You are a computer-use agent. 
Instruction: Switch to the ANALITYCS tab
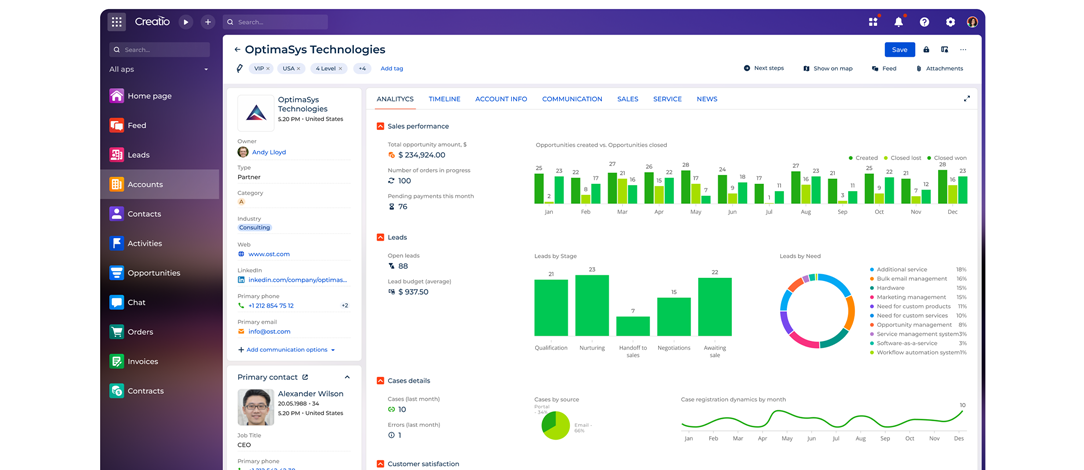(395, 99)
